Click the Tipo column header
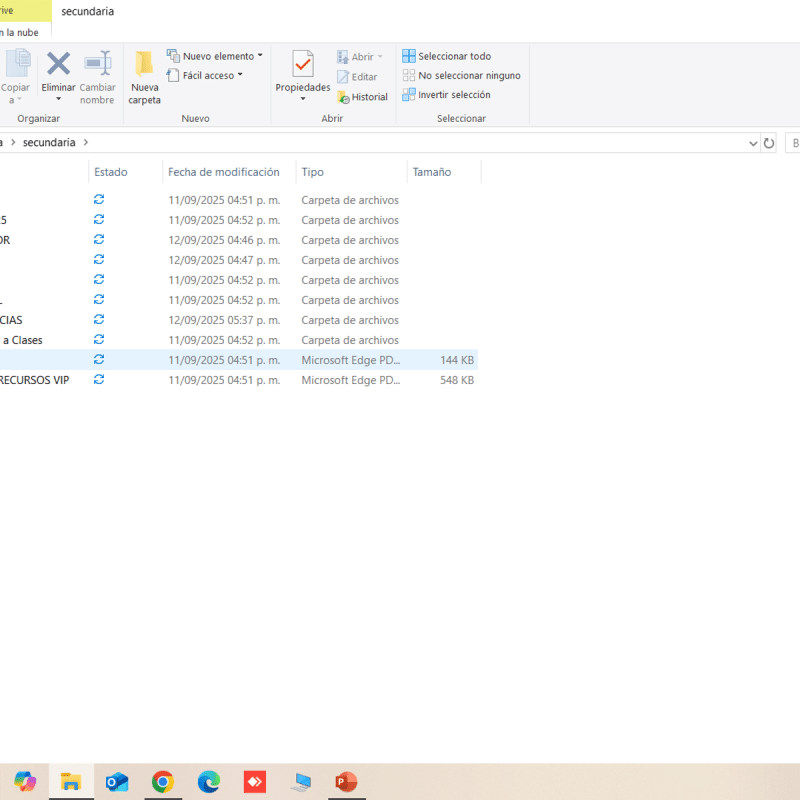The height and width of the screenshot is (800, 800). [313, 172]
